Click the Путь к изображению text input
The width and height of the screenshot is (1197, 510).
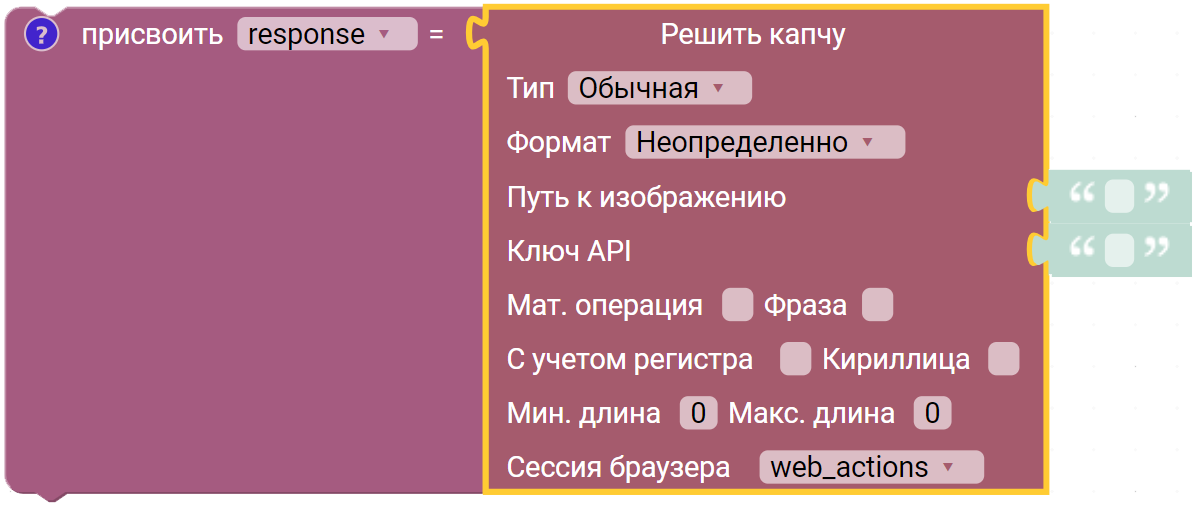(1119, 196)
